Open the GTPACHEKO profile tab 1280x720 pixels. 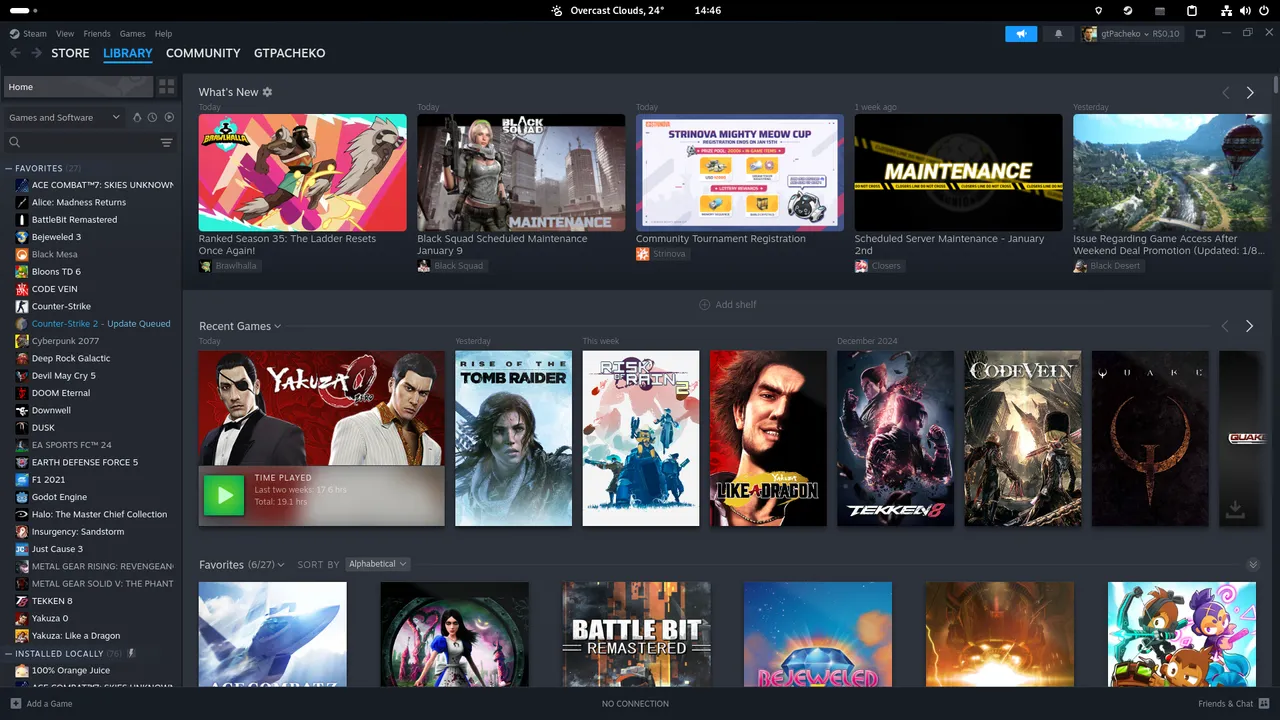coord(290,53)
